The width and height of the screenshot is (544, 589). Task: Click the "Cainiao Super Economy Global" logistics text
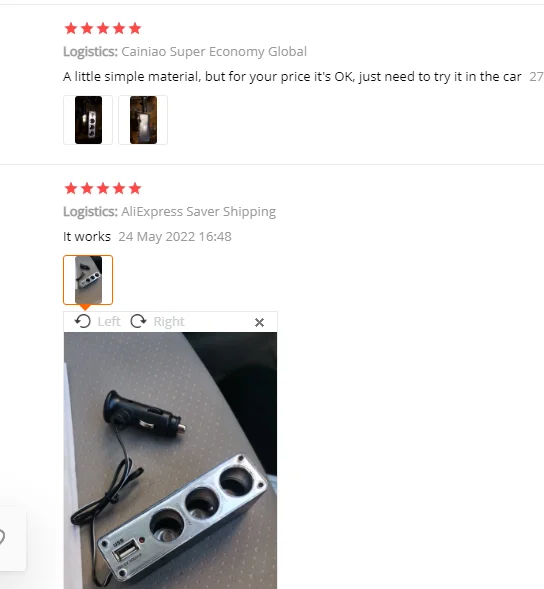(x=214, y=51)
